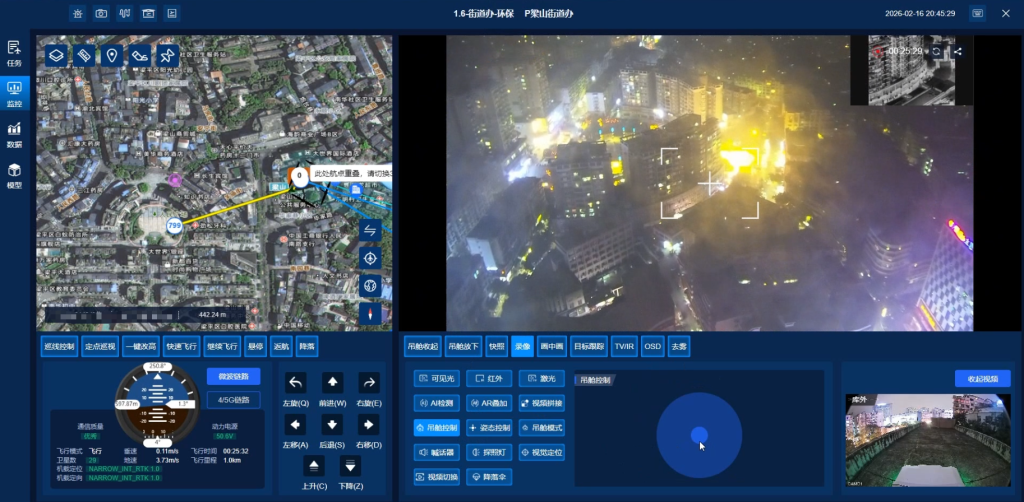
Task: Click the 返航 return-home button
Action: [281, 347]
